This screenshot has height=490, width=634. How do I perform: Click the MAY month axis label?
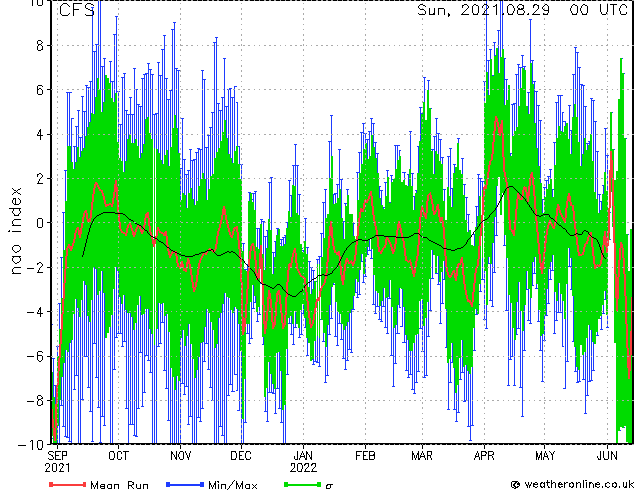click(545, 456)
